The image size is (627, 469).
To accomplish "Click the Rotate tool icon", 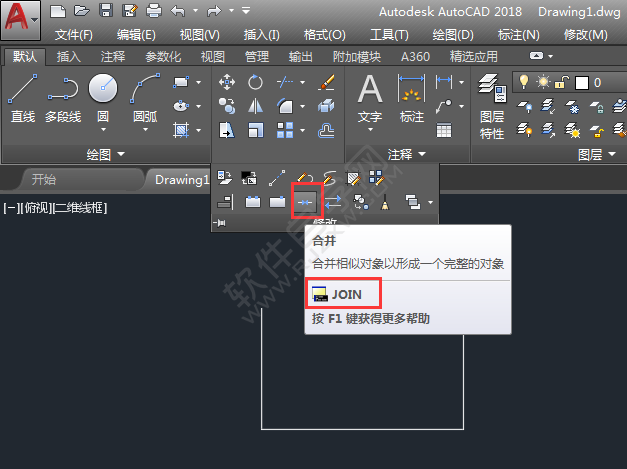I will coord(255,82).
